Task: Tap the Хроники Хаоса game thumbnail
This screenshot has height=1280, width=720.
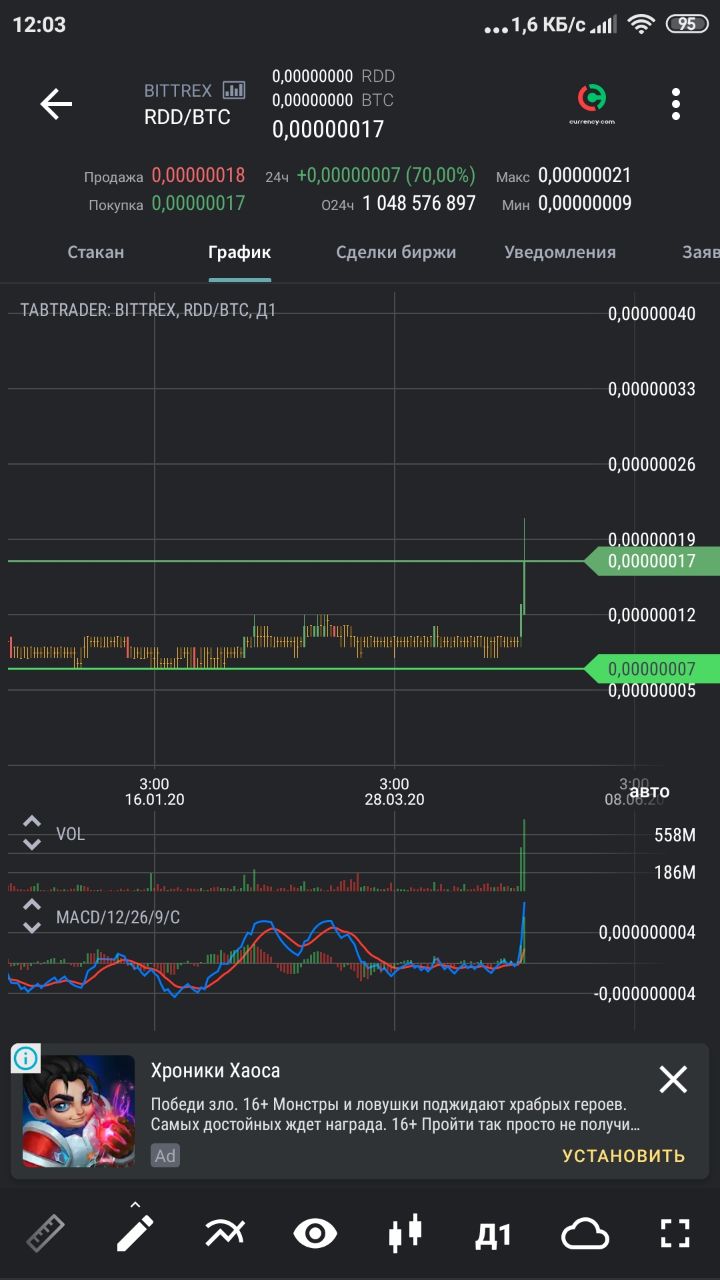Action: [78, 1111]
